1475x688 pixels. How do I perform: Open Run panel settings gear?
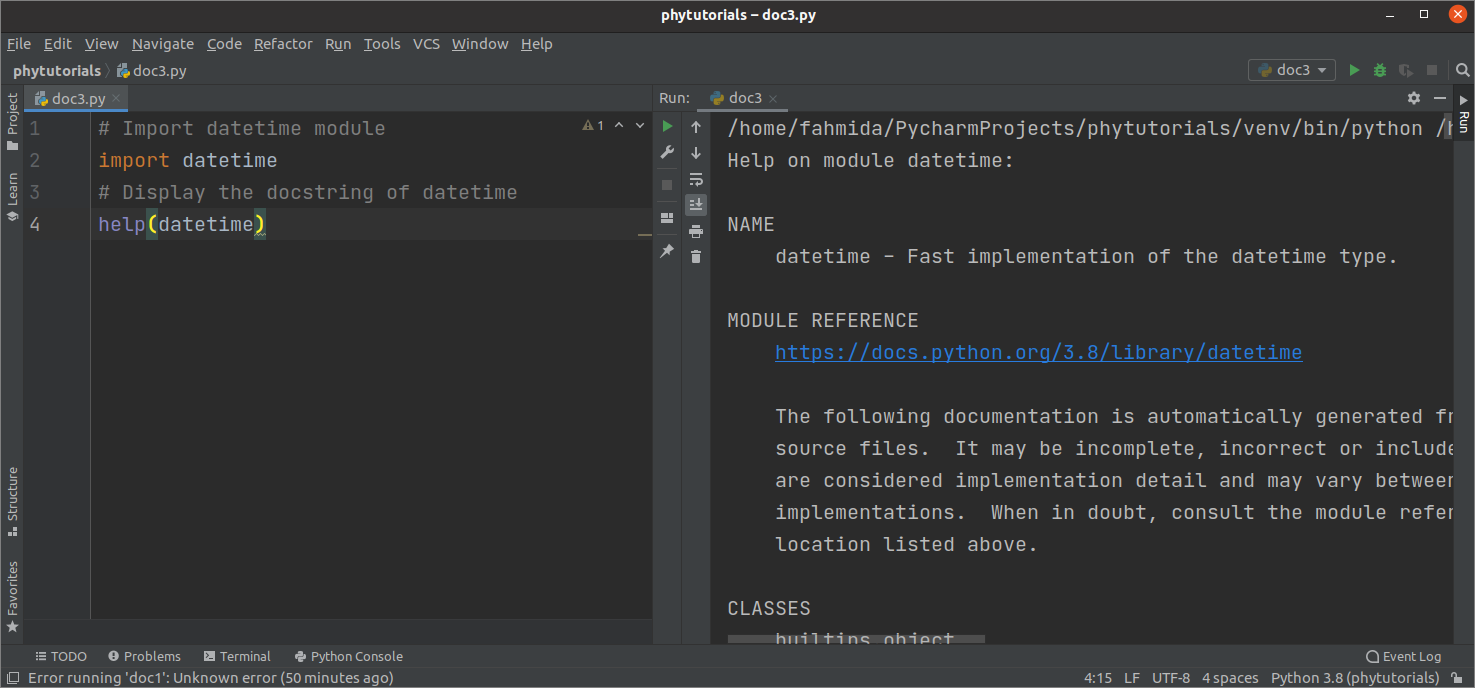pyautogui.click(x=1413, y=98)
